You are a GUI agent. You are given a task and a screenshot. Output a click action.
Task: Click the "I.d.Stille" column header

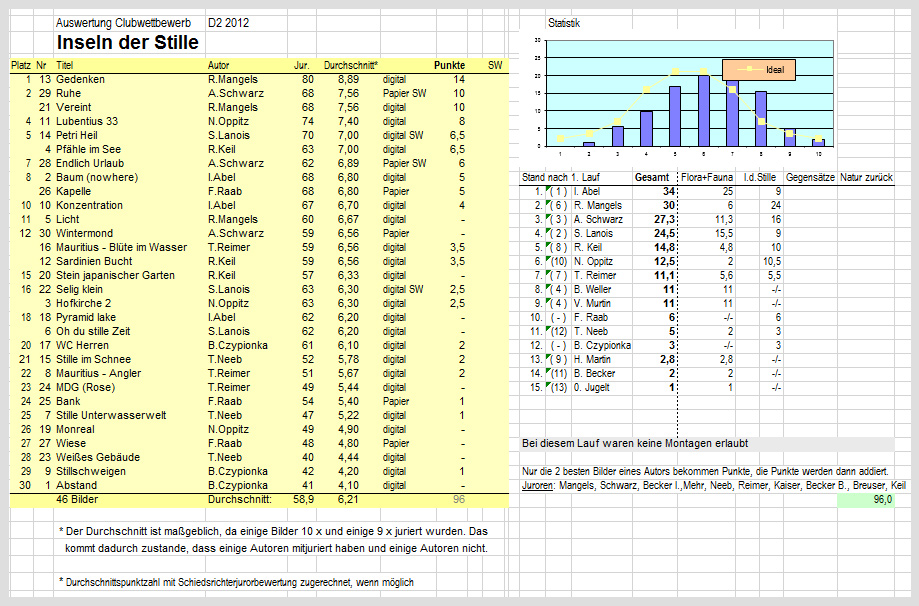[x=760, y=178]
